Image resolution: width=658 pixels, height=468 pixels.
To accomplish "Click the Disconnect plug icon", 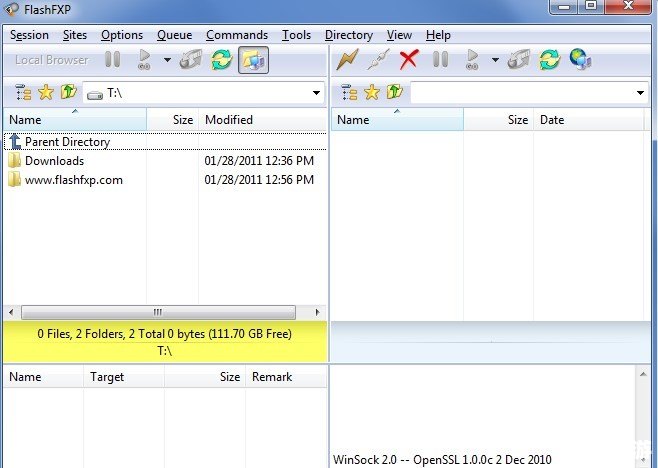I will [378, 60].
